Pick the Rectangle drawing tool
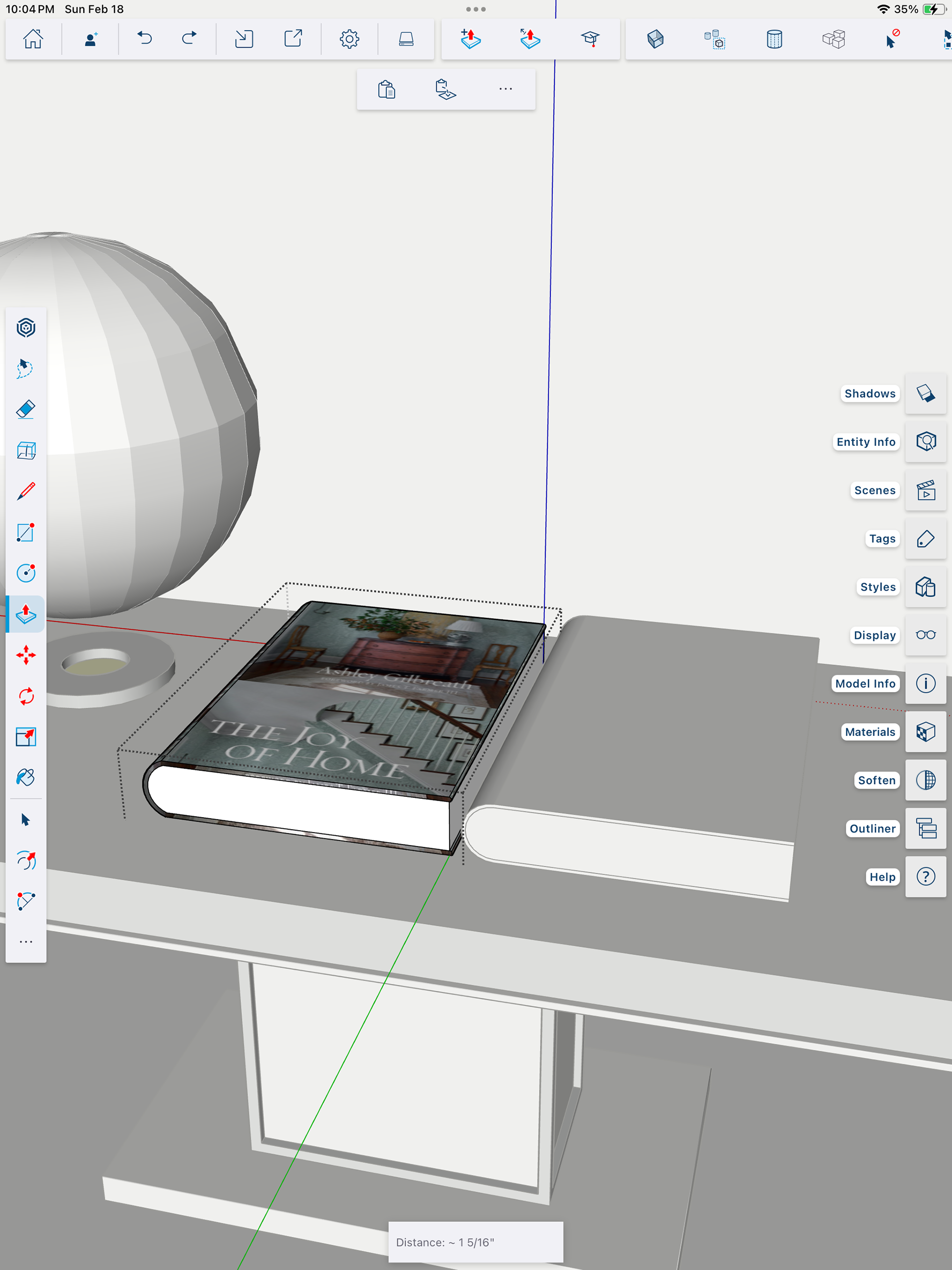The width and height of the screenshot is (952, 1270). (x=26, y=532)
